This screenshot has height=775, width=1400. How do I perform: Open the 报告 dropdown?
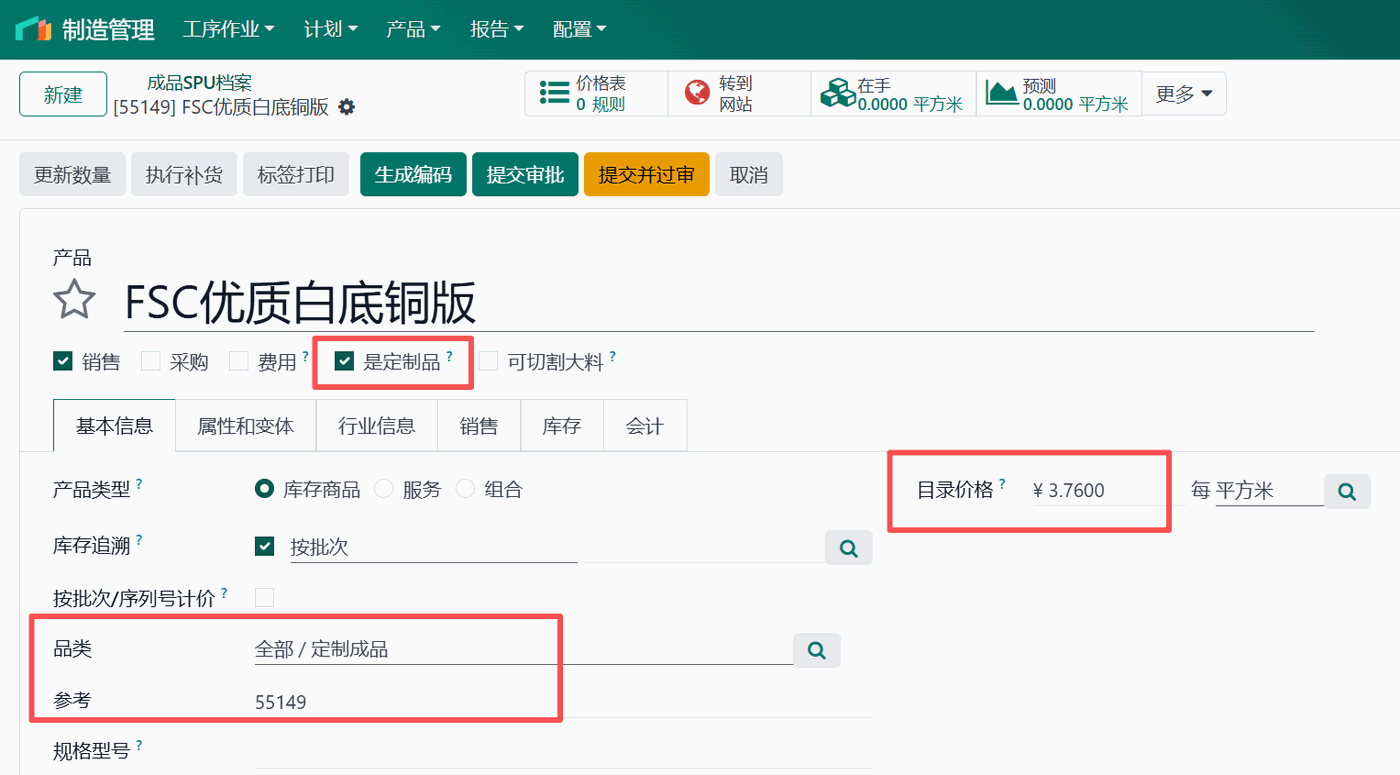(495, 29)
